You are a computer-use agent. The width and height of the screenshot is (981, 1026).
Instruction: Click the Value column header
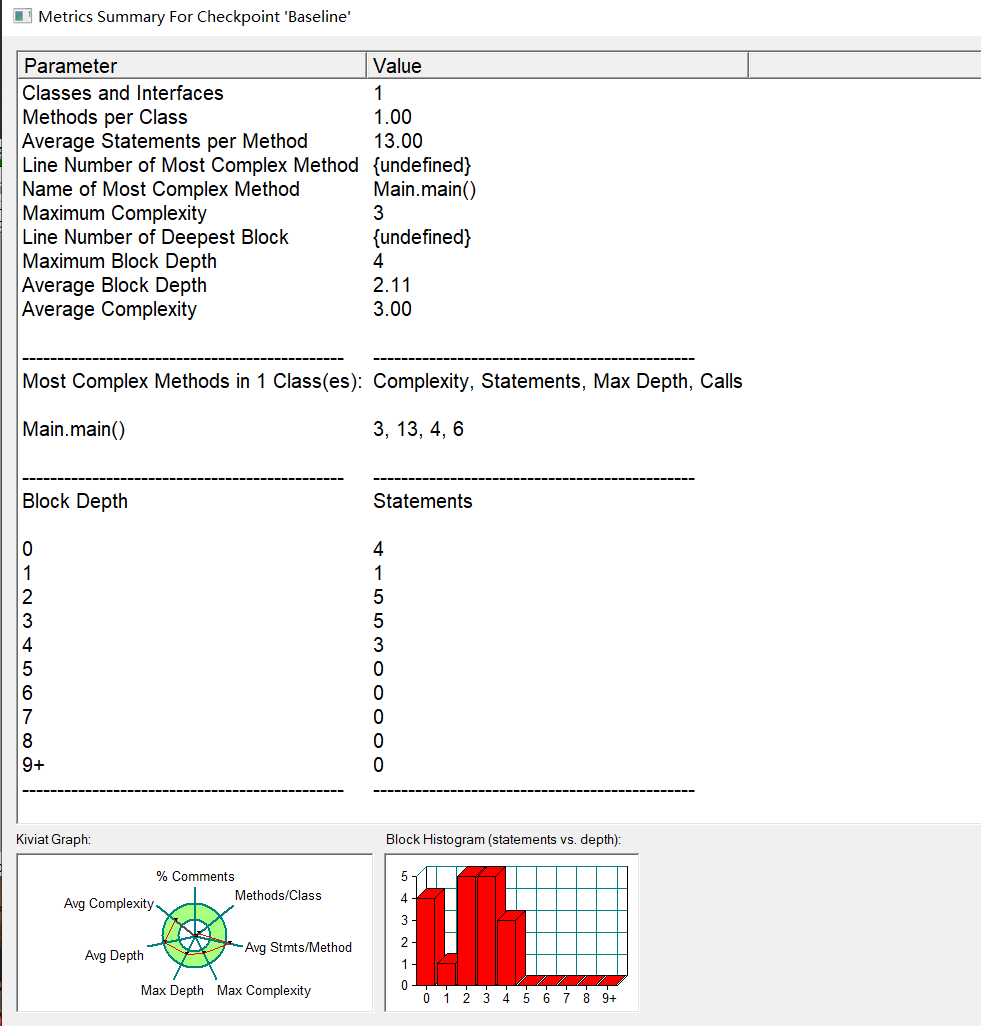coord(557,65)
